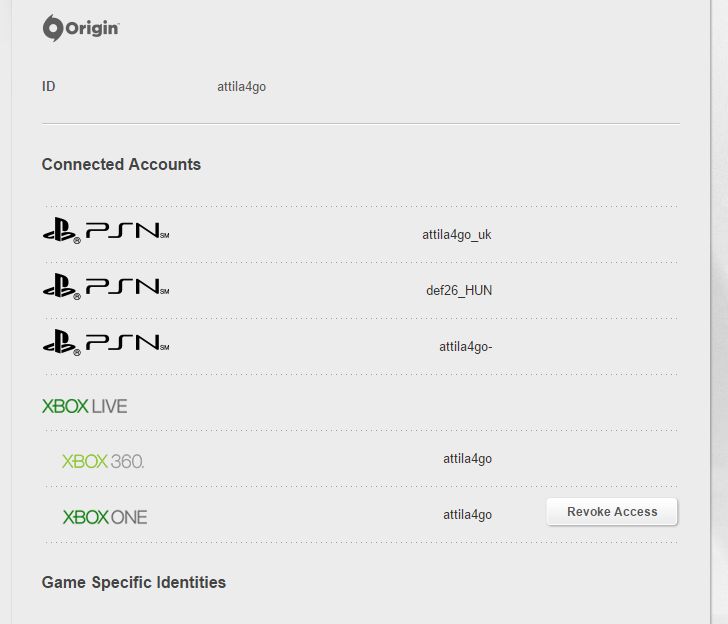Screen dimensions: 728x624
Task: Click the Xbox One gamertag attila4go
Action: click(468, 515)
